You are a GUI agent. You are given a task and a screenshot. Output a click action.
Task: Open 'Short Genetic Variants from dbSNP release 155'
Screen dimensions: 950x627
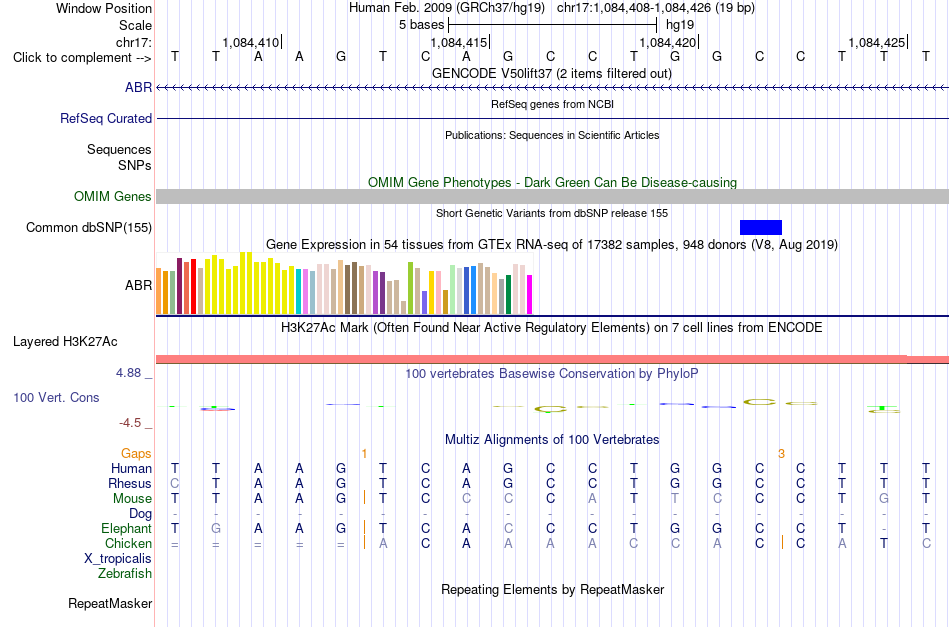(552, 213)
